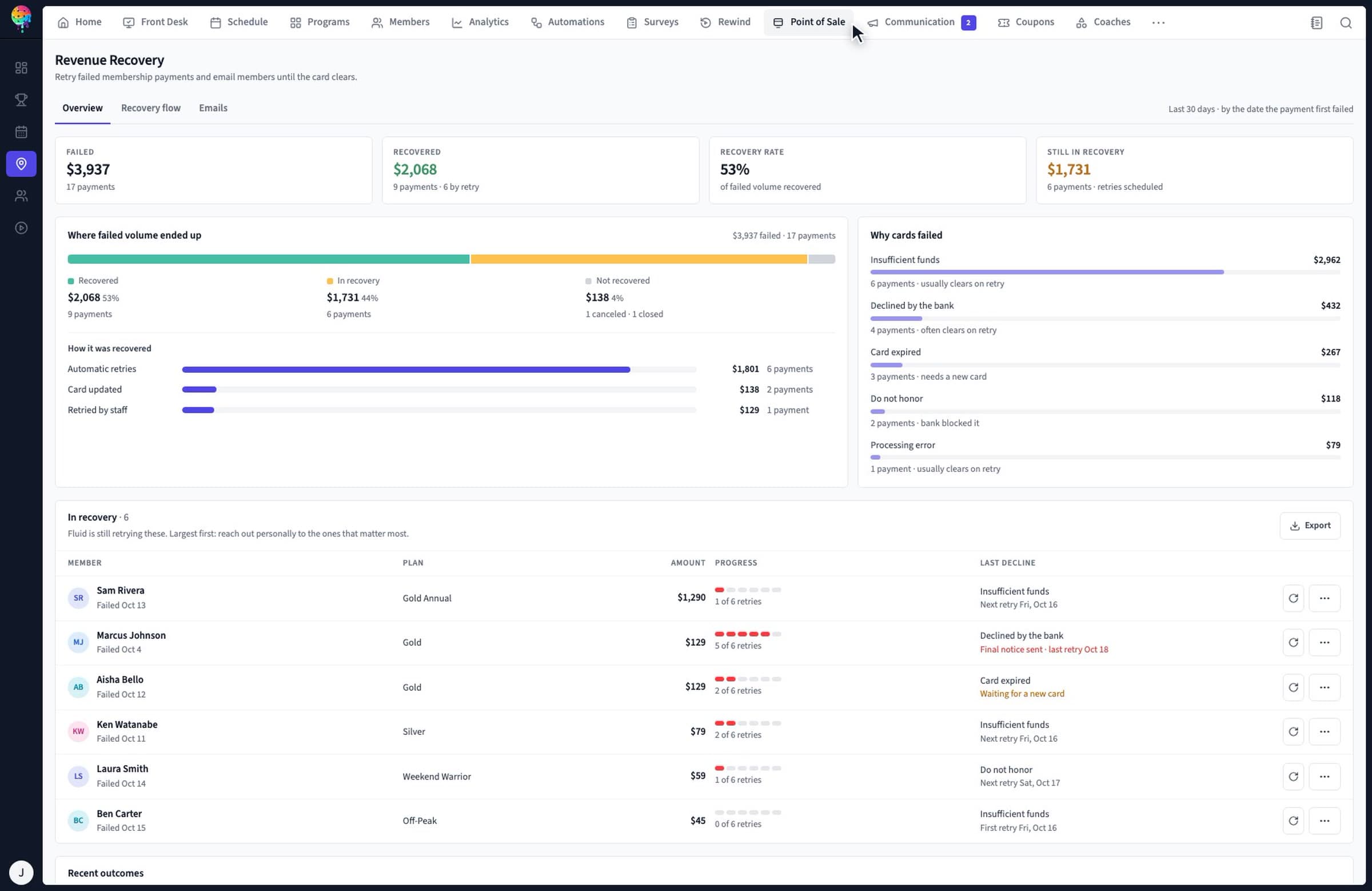Open the dashboard grid sidebar icon
Viewport: 1372px width, 891px height.
coord(21,68)
